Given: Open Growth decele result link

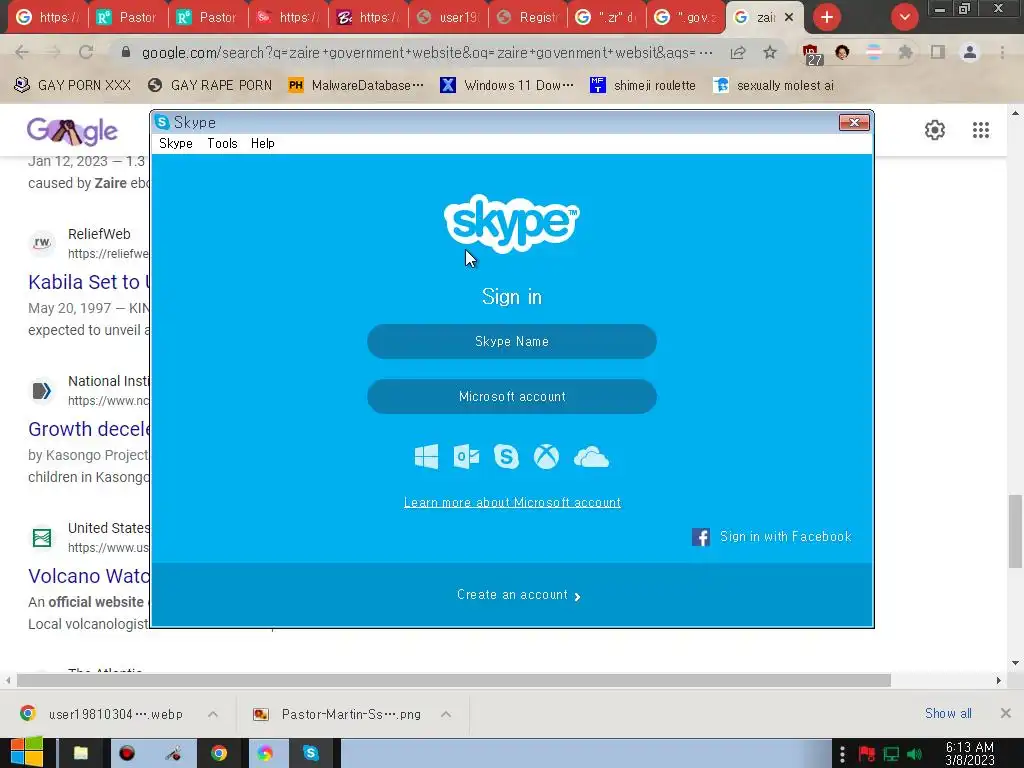Looking at the screenshot, I should tap(89, 429).
